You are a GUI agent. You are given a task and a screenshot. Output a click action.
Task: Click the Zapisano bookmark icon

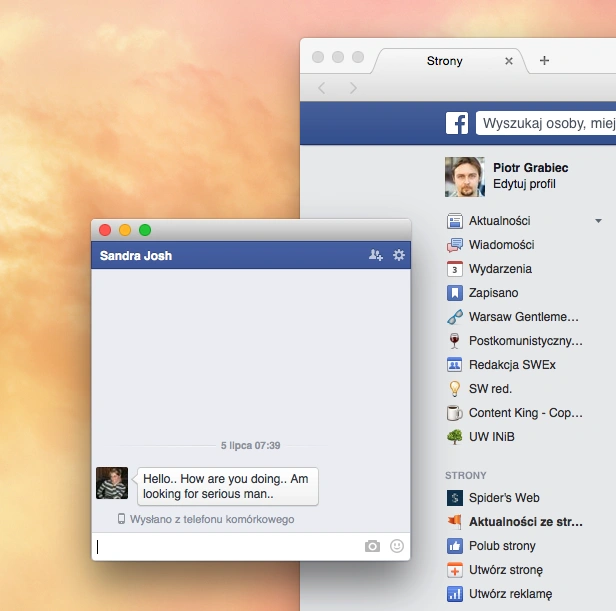[x=455, y=293]
